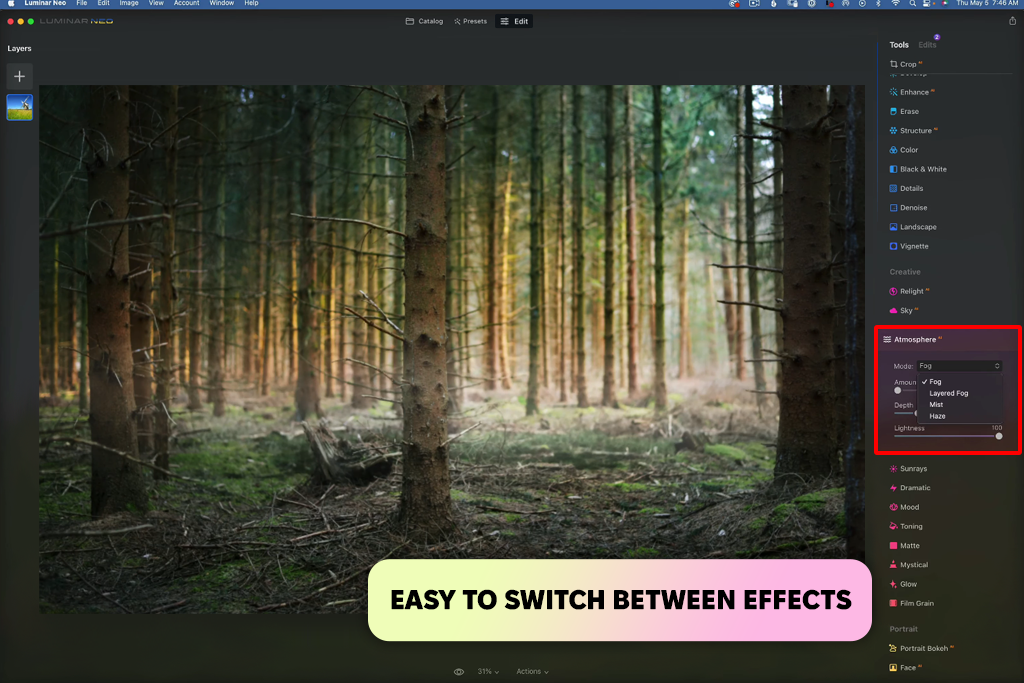
Task: Open the Details tool
Action: [906, 189]
